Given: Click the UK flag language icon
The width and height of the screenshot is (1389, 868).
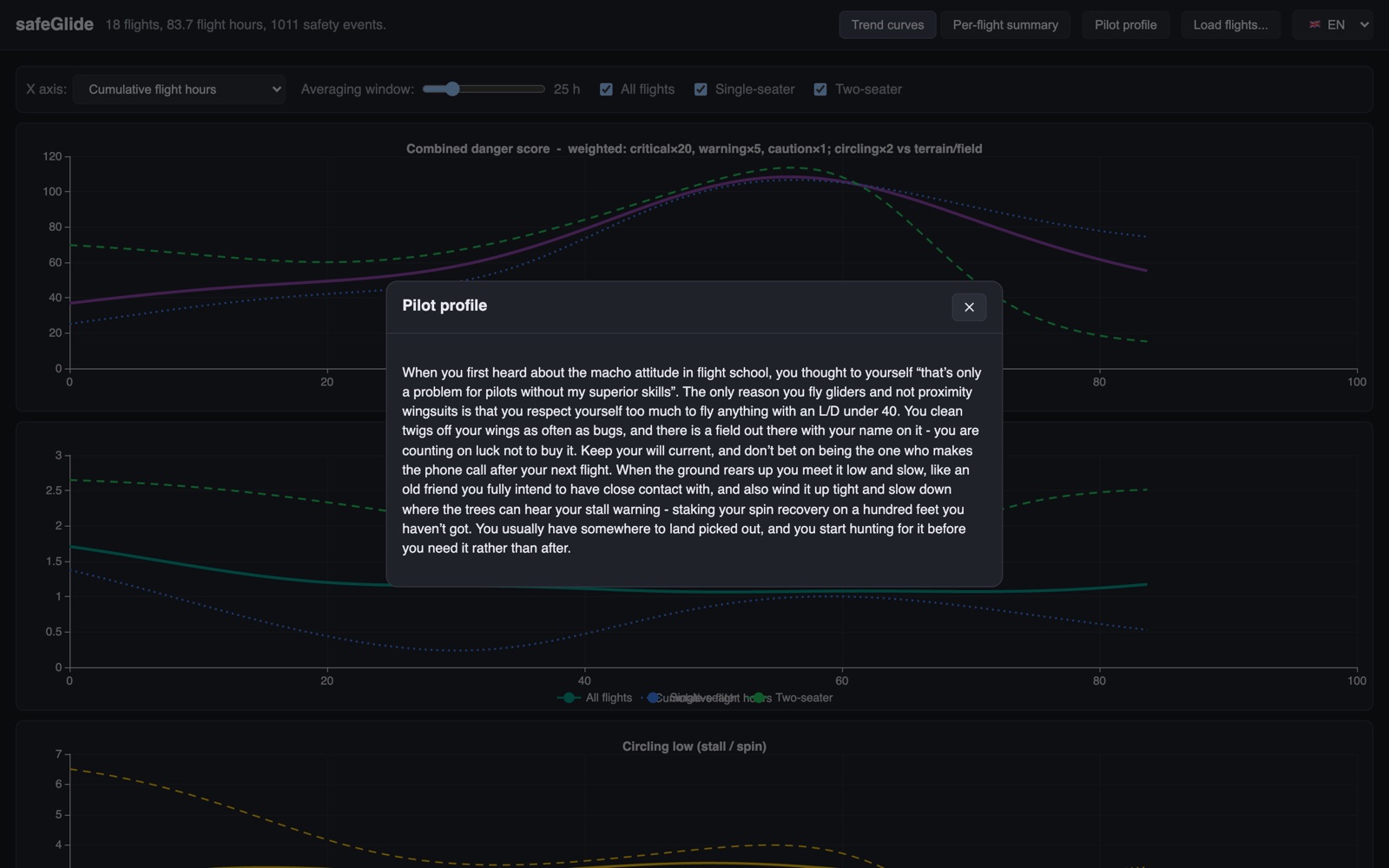Looking at the screenshot, I should pos(1314,25).
